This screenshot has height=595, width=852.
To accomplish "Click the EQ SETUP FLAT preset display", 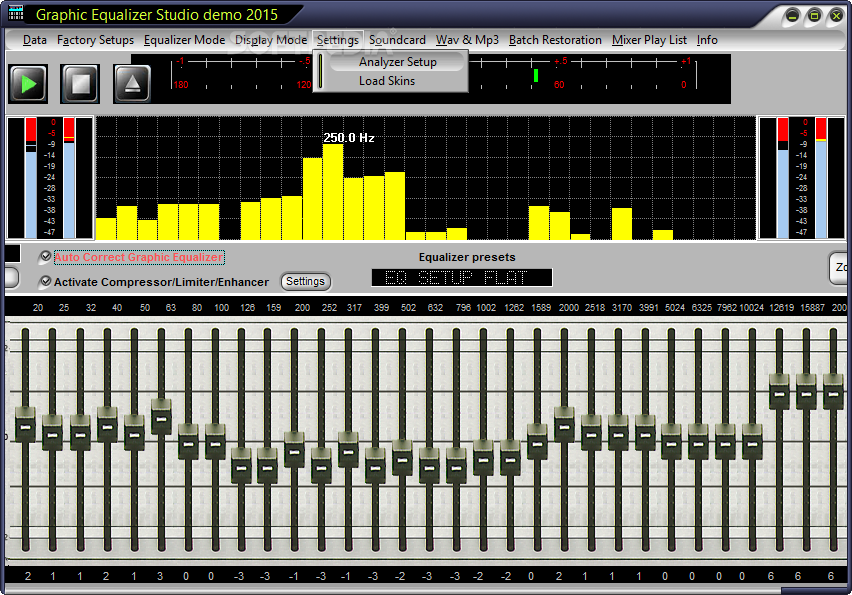I will pyautogui.click(x=462, y=278).
